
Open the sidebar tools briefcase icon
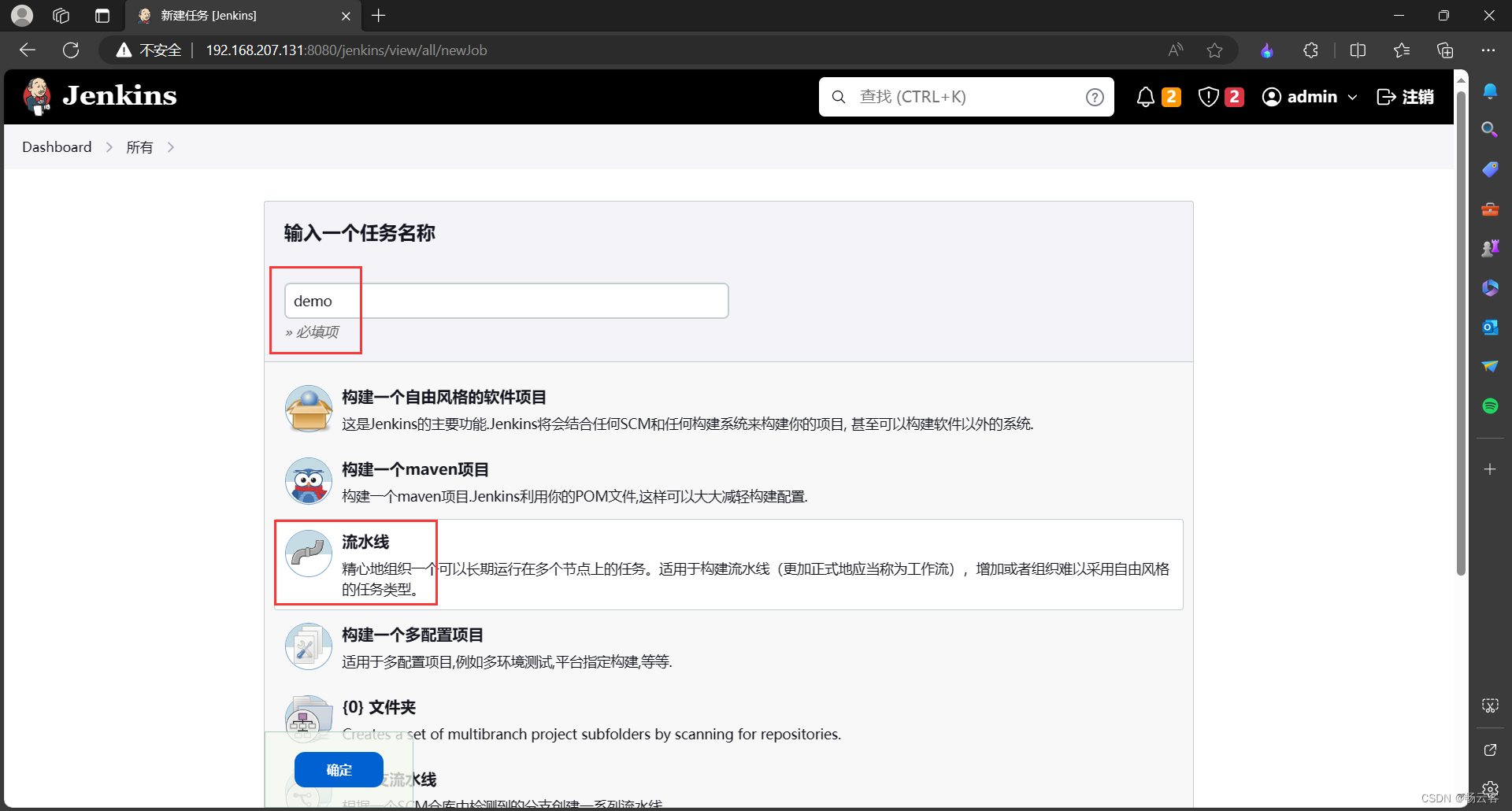[x=1490, y=209]
